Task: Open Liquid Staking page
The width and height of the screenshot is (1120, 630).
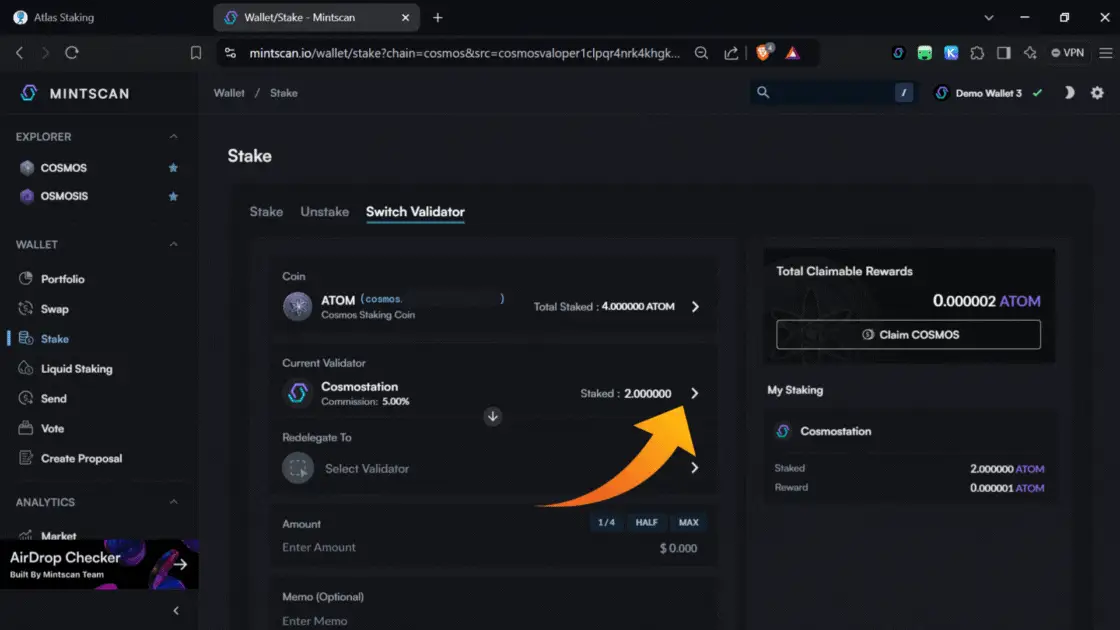Action: pyautogui.click(x=76, y=369)
